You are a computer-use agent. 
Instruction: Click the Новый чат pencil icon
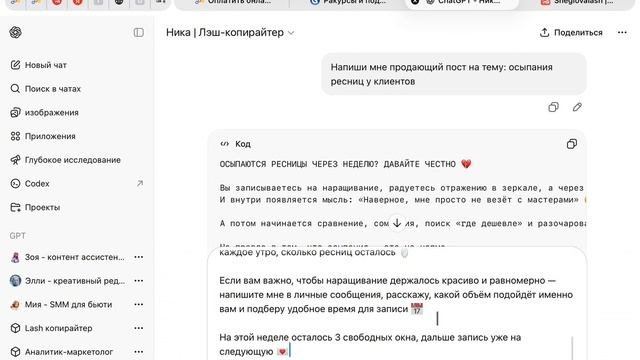click(x=15, y=65)
